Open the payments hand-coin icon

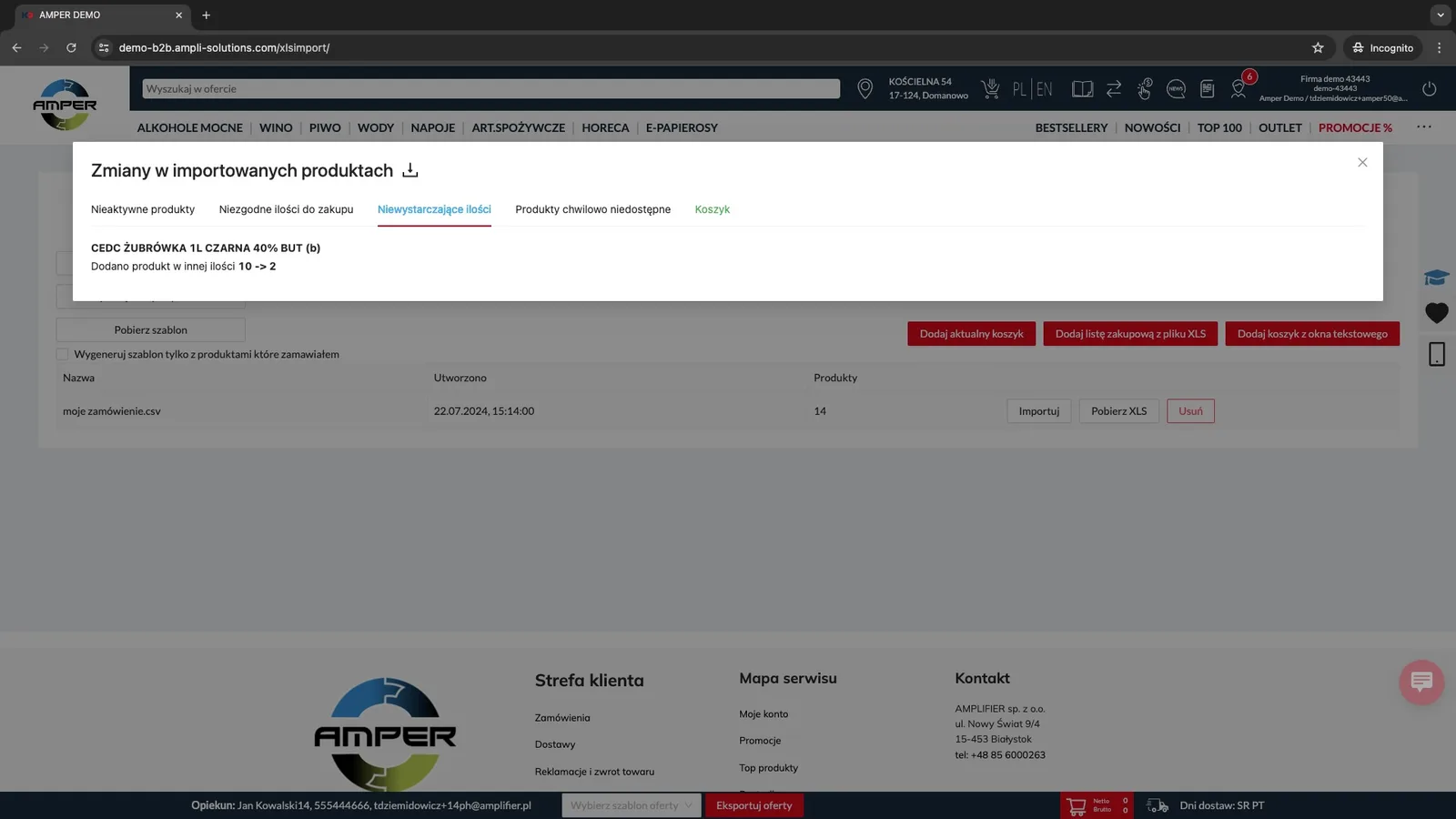point(1145,88)
